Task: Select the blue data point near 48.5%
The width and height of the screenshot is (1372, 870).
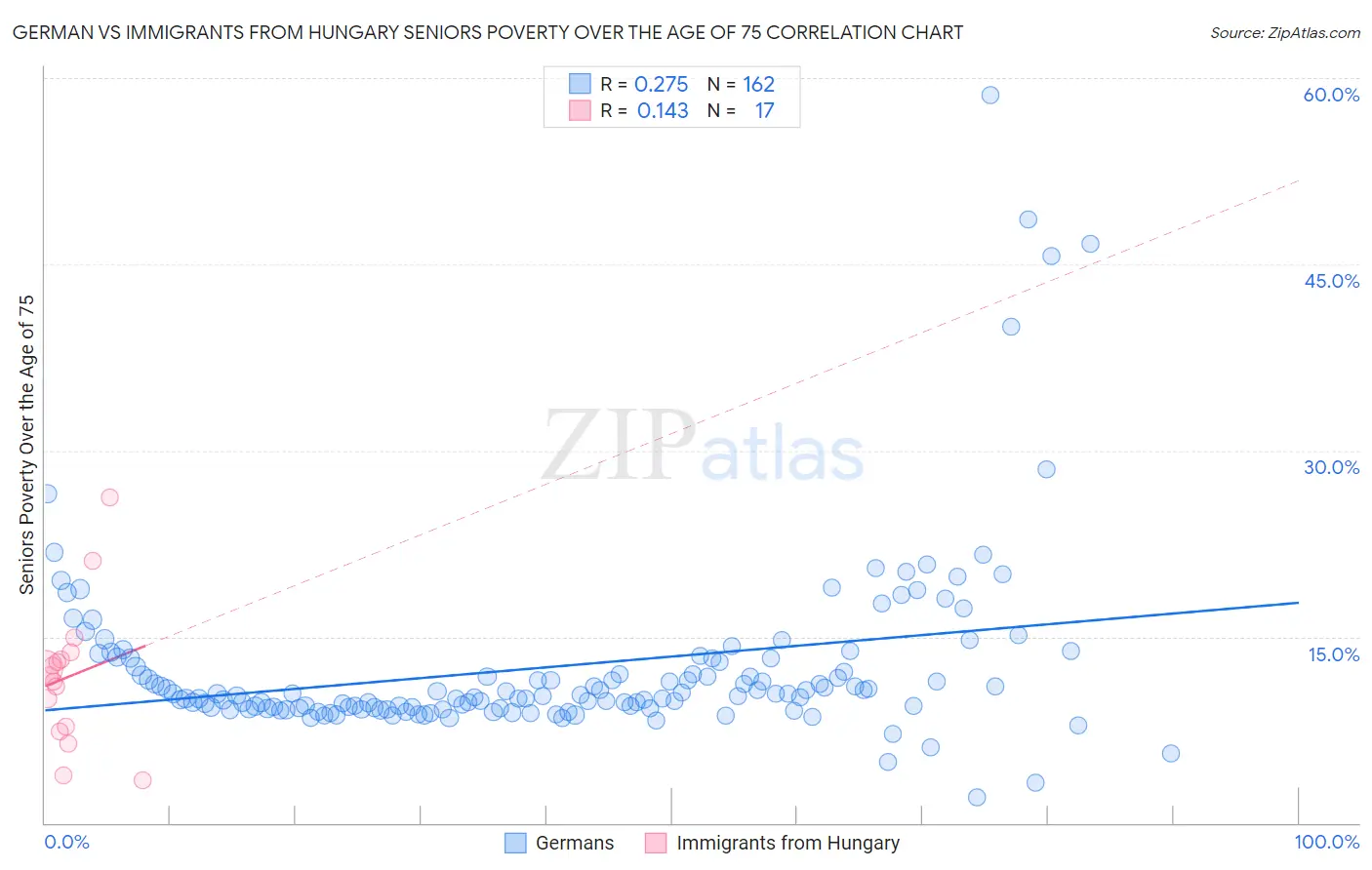Action: pos(1028,219)
